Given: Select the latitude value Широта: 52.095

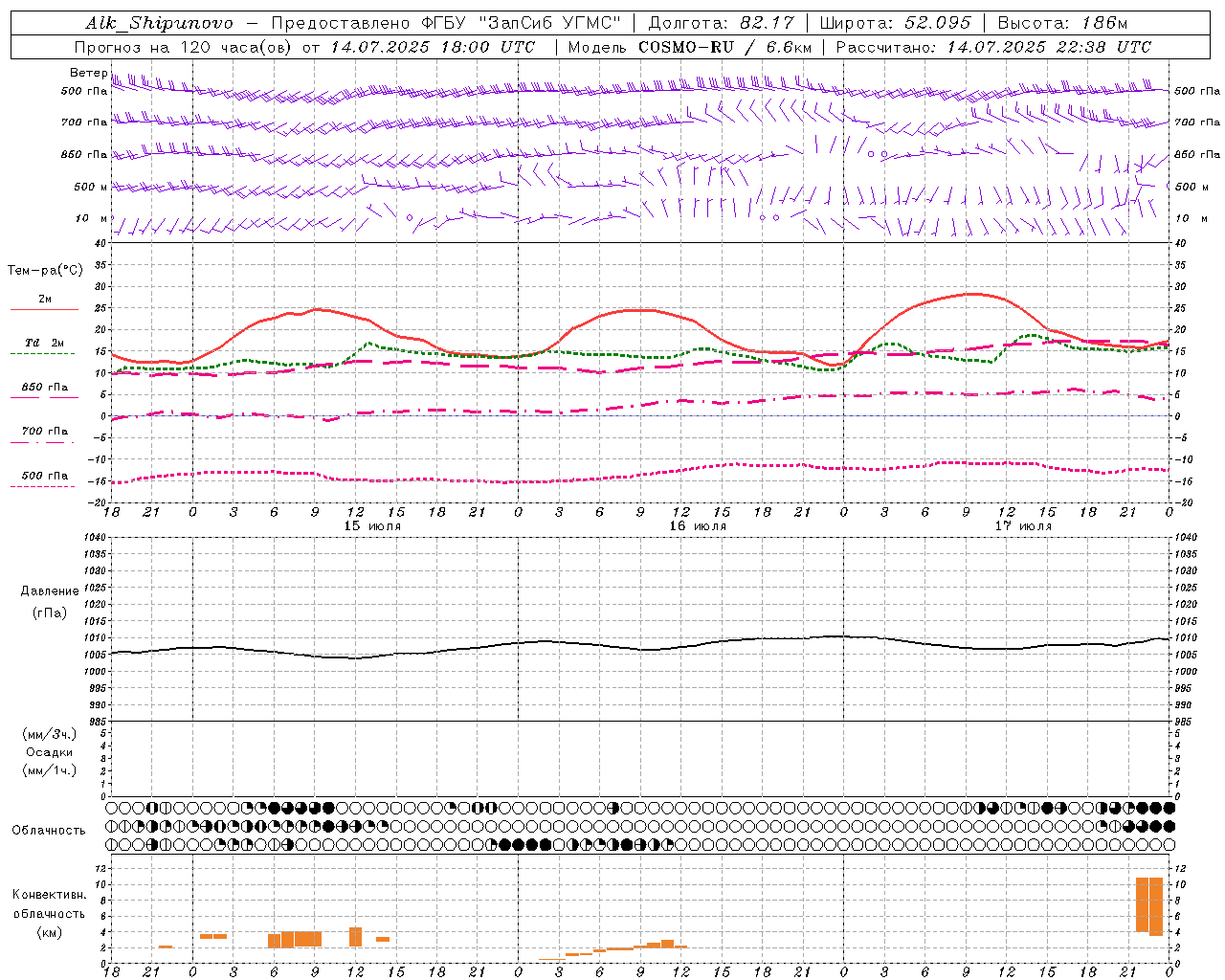Looking at the screenshot, I should coord(896,23).
